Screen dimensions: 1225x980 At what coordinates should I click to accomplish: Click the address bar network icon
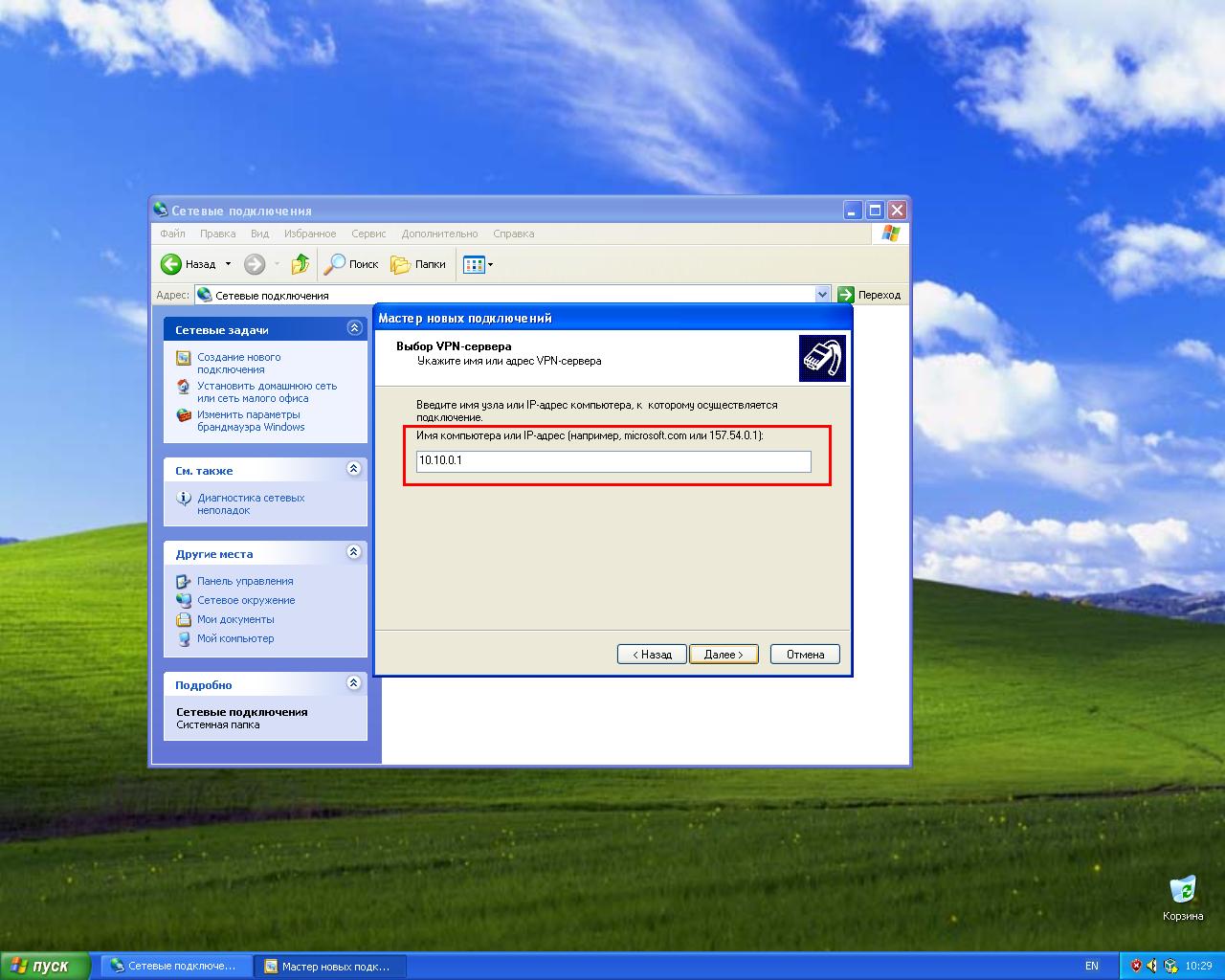[205, 295]
